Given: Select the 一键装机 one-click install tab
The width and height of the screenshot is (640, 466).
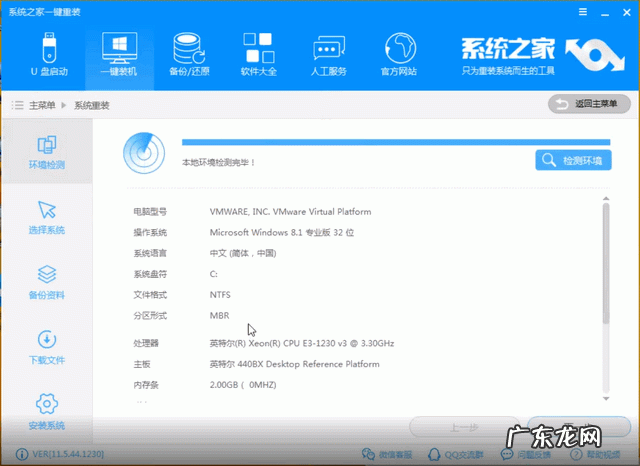Looking at the screenshot, I should [x=119, y=54].
